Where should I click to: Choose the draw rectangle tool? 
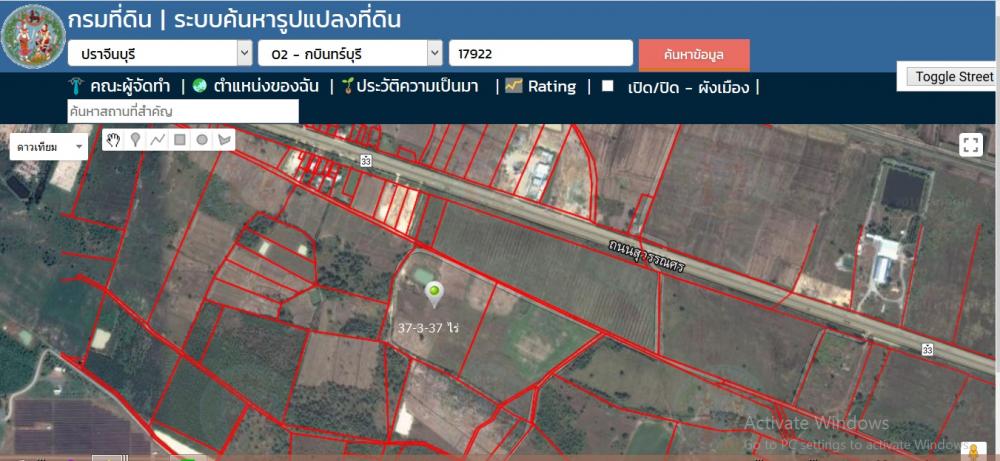(x=180, y=140)
